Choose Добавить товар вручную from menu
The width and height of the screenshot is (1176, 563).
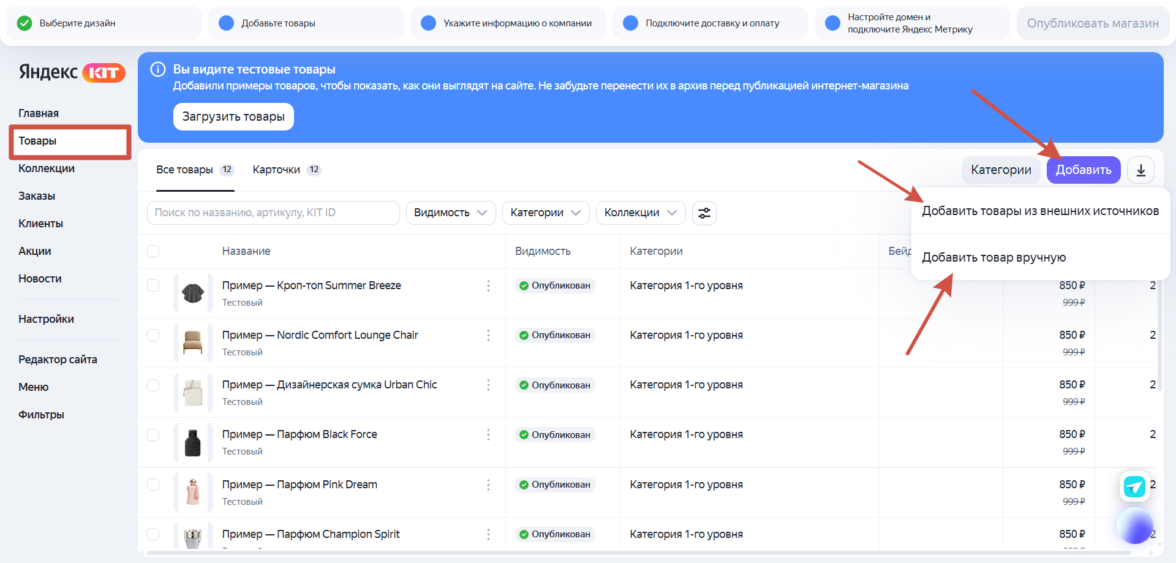[x=993, y=257]
